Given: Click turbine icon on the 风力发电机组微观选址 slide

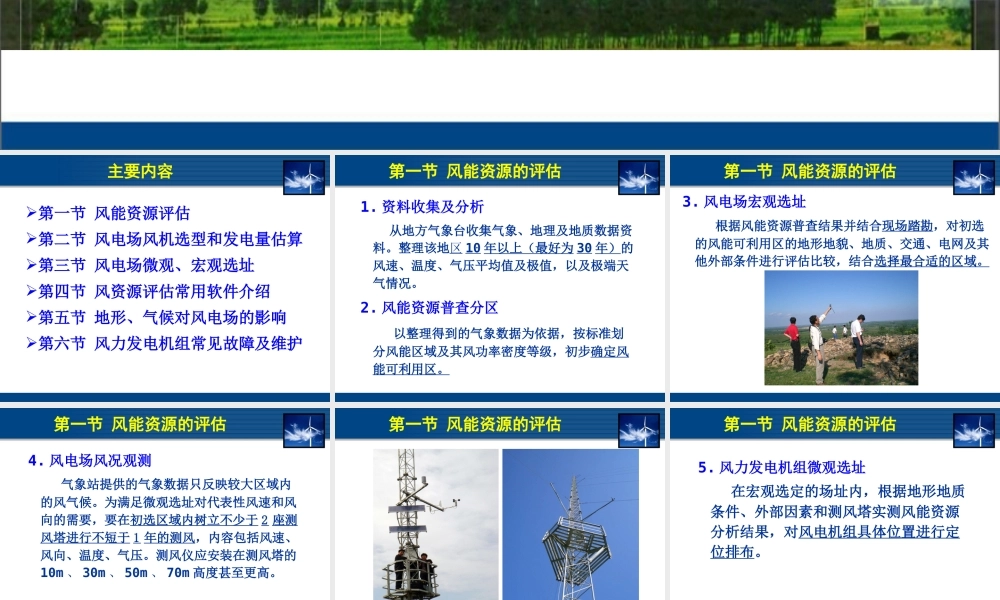Looking at the screenshot, I should [973, 430].
